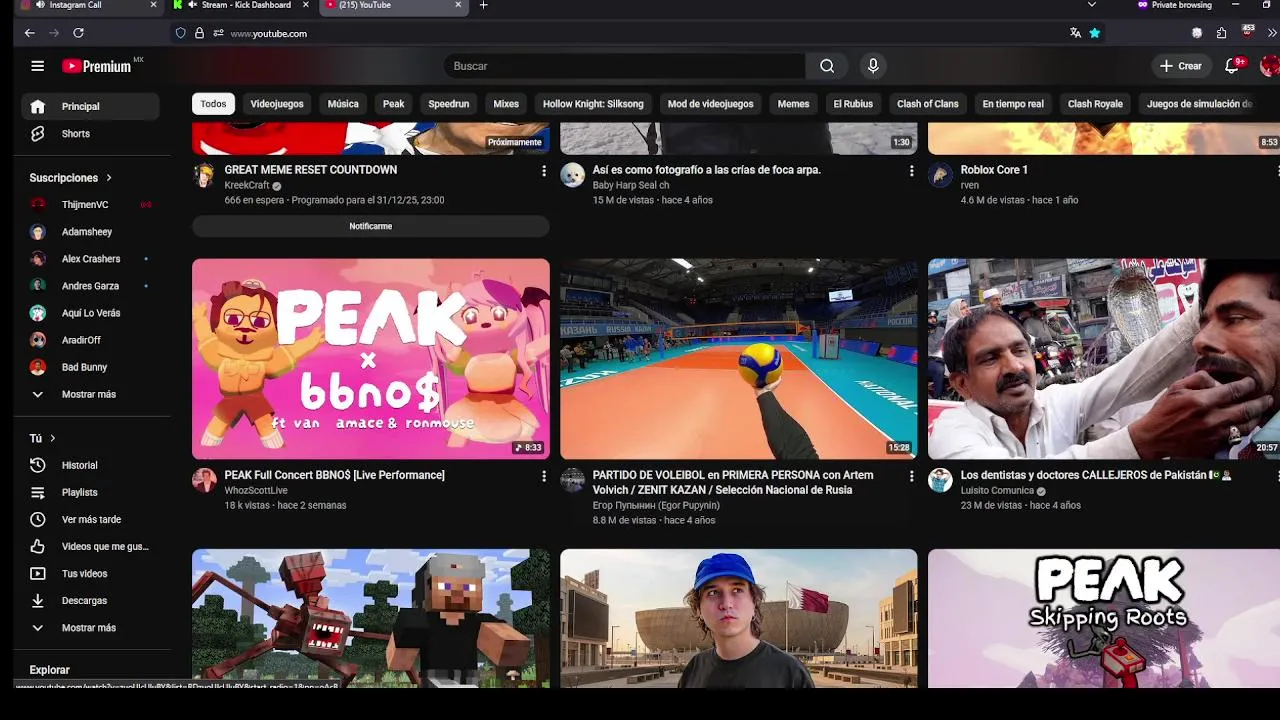Open a new browser tab
This screenshot has width=1280, height=720.
483,5
